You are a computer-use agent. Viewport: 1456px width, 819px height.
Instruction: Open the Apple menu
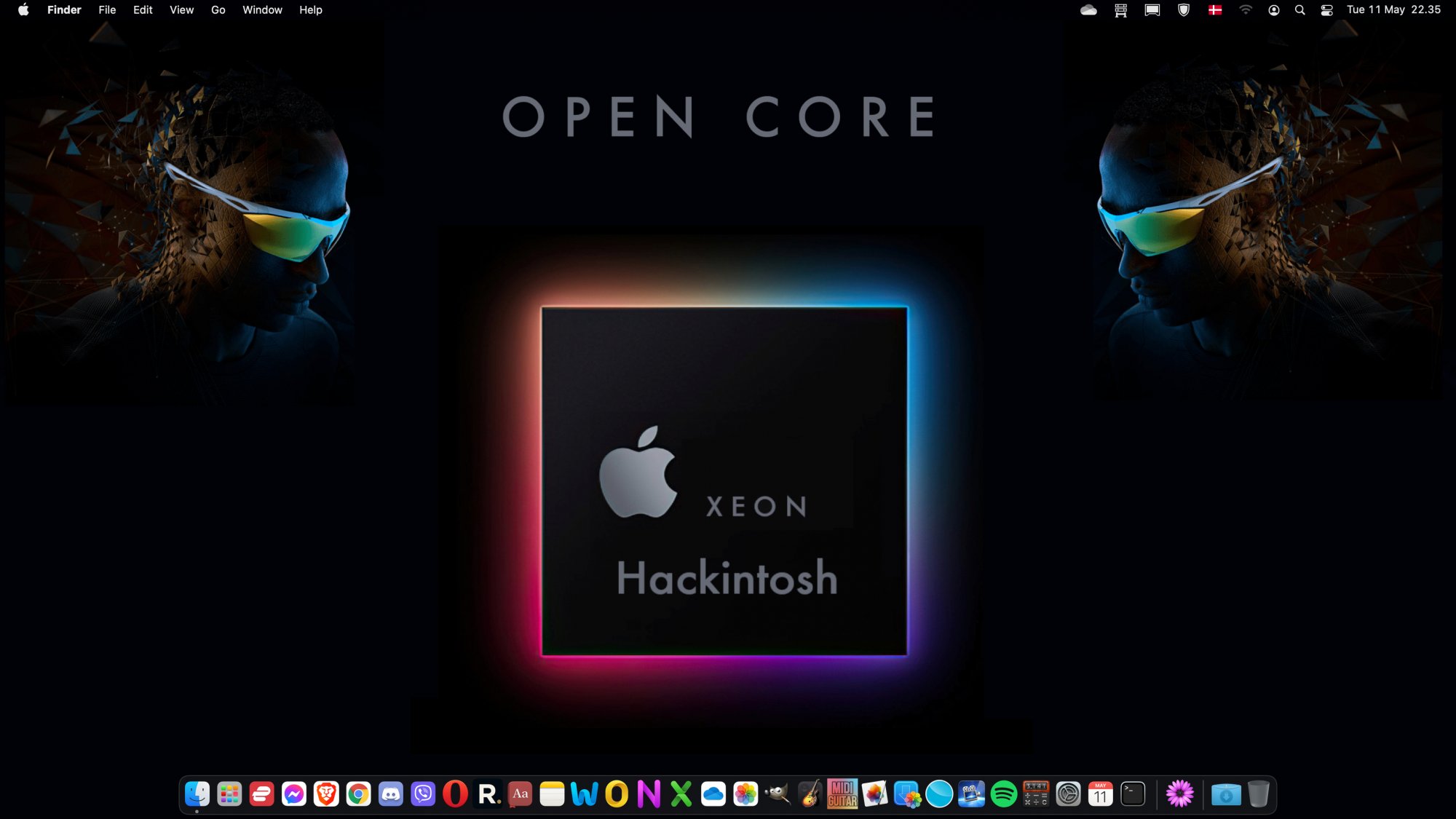click(23, 9)
